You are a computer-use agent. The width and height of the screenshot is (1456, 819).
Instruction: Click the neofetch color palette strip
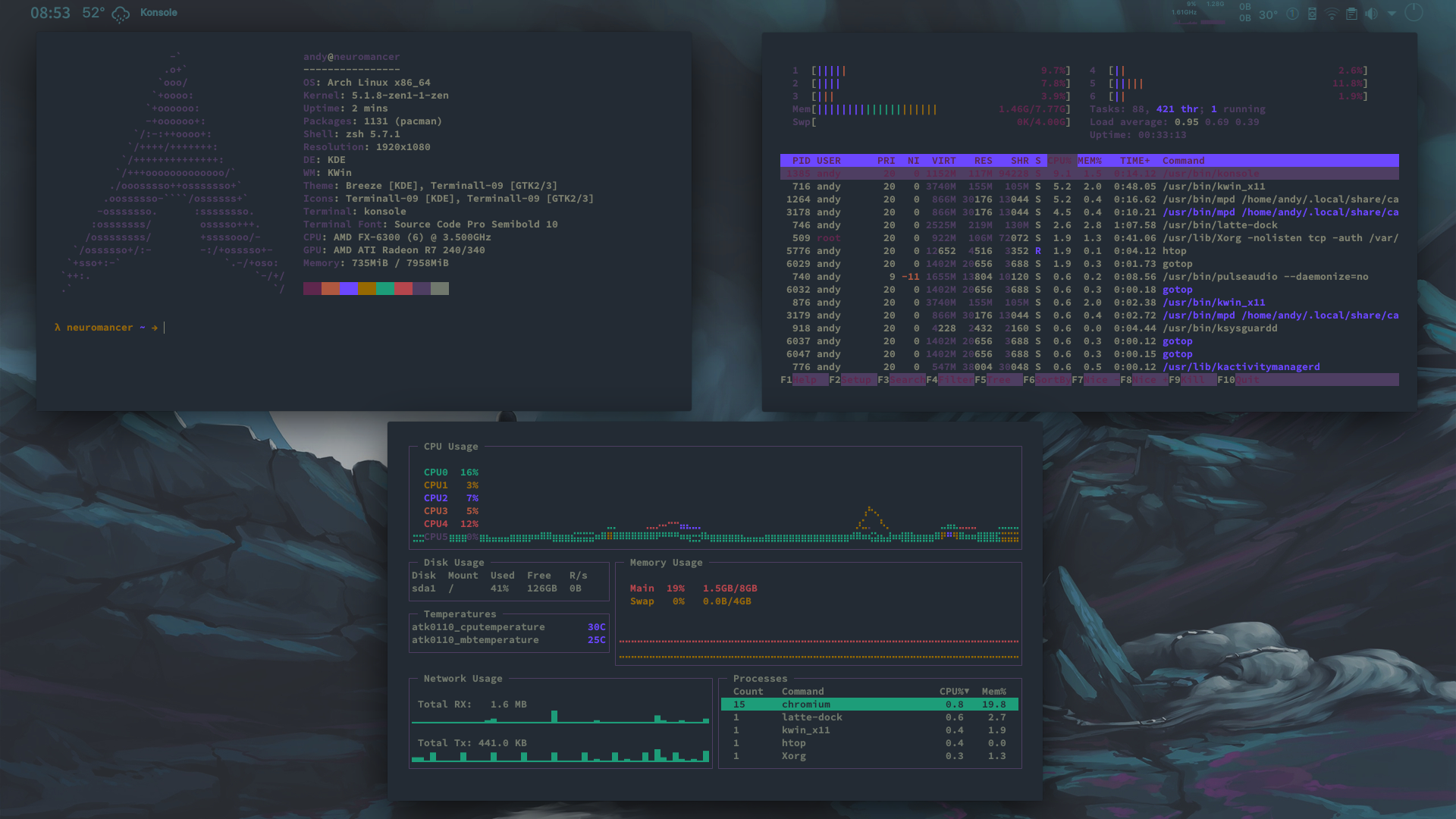[376, 289]
